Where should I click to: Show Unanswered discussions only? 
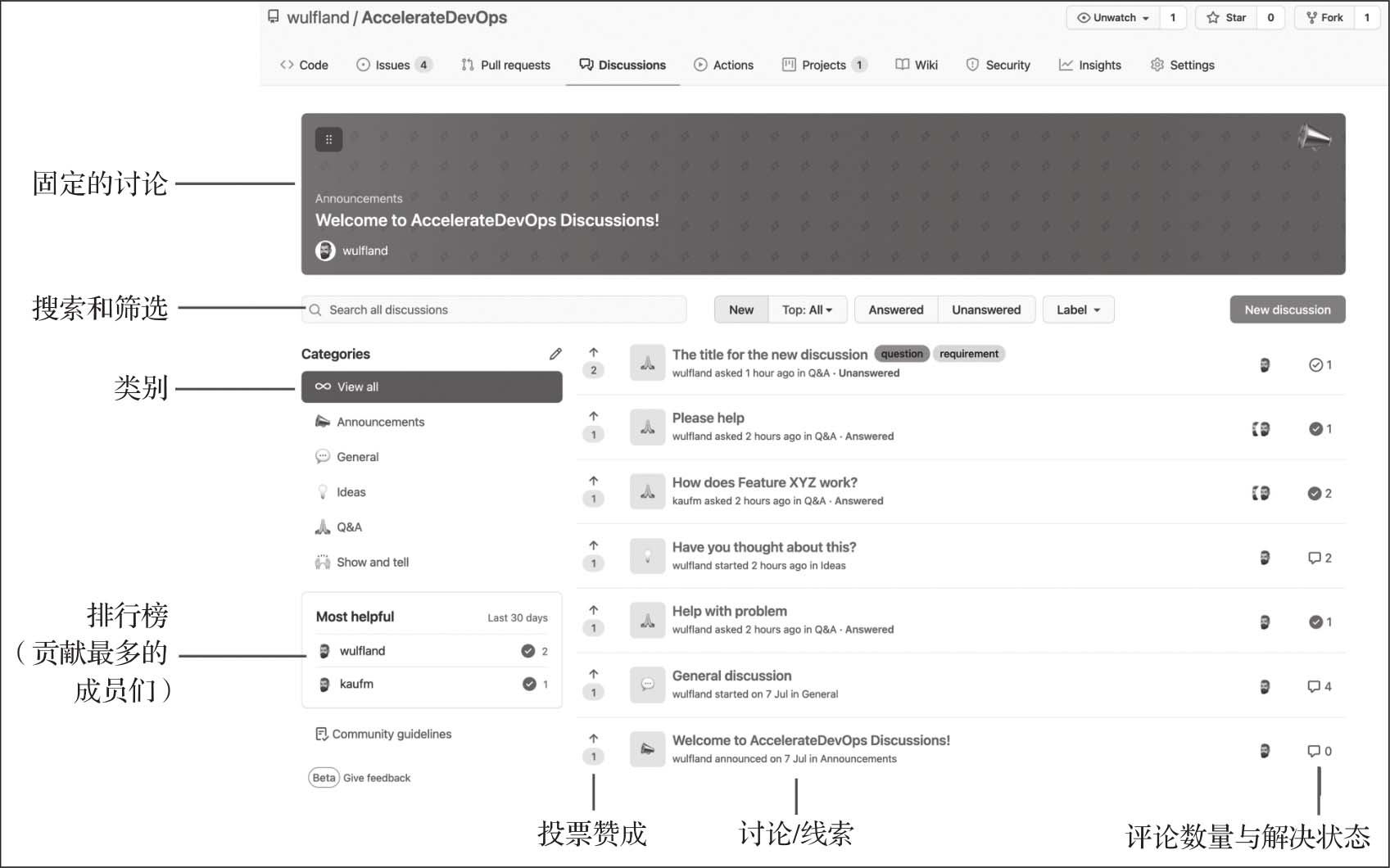tap(986, 310)
